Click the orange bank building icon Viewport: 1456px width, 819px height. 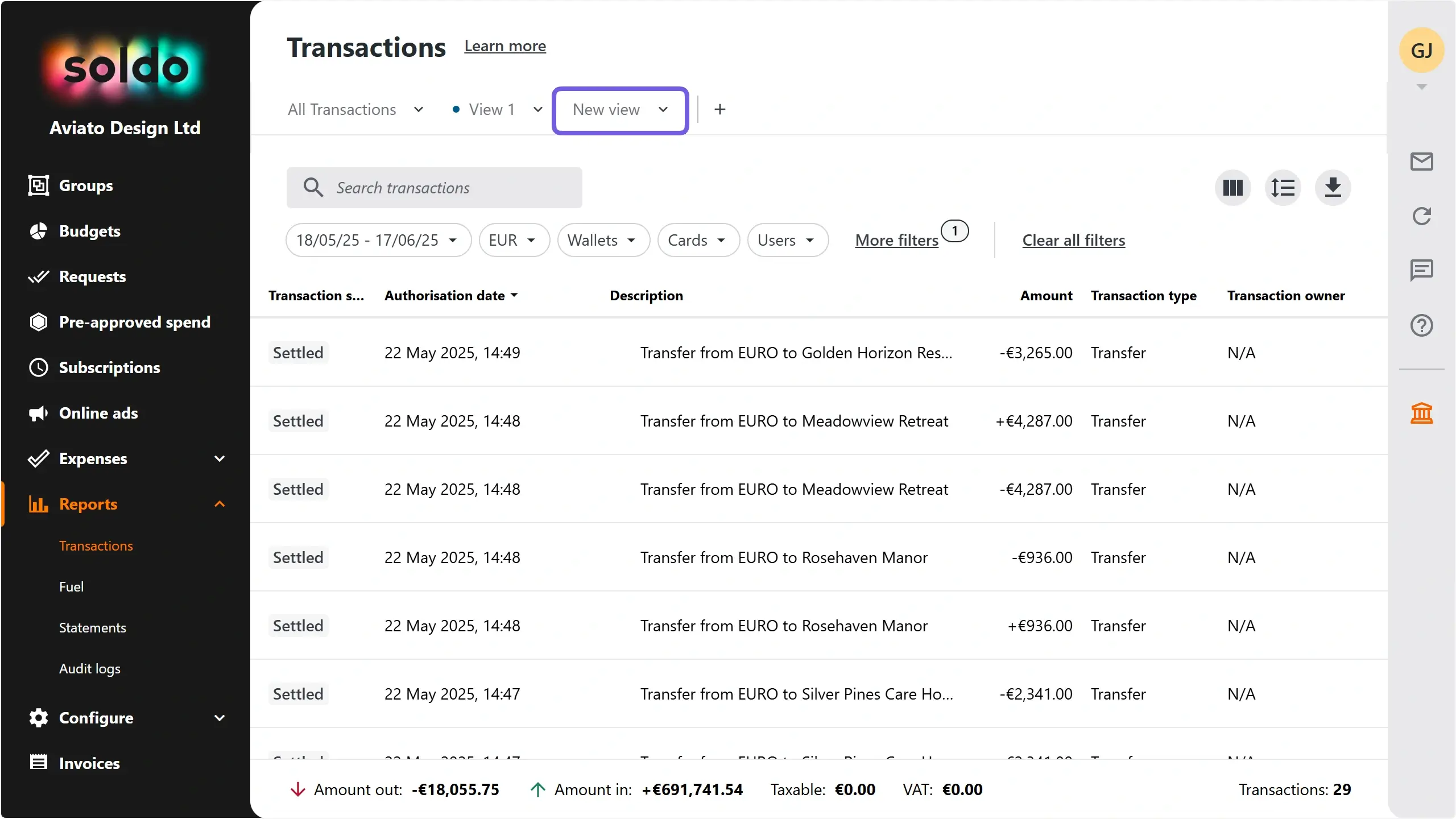click(x=1421, y=413)
